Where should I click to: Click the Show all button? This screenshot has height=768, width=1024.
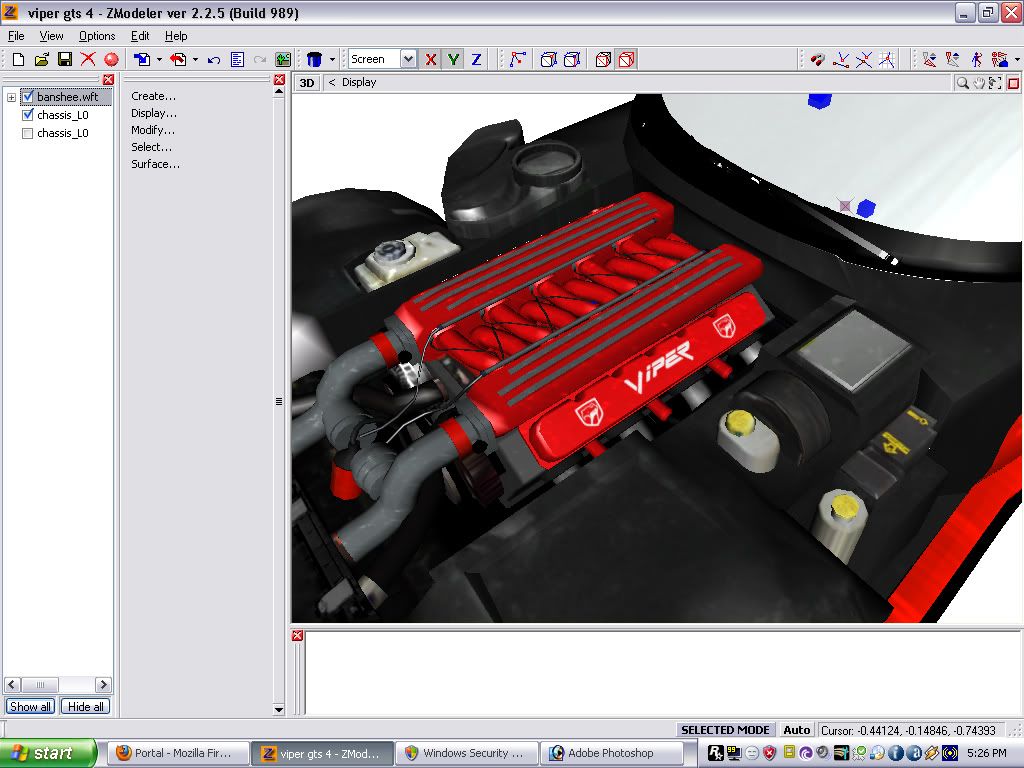click(30, 706)
